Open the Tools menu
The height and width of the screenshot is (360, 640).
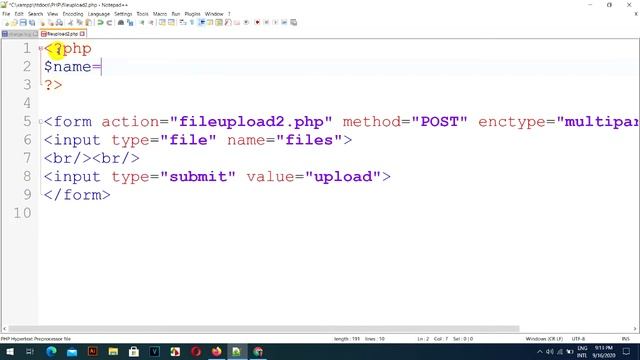(x=142, y=14)
